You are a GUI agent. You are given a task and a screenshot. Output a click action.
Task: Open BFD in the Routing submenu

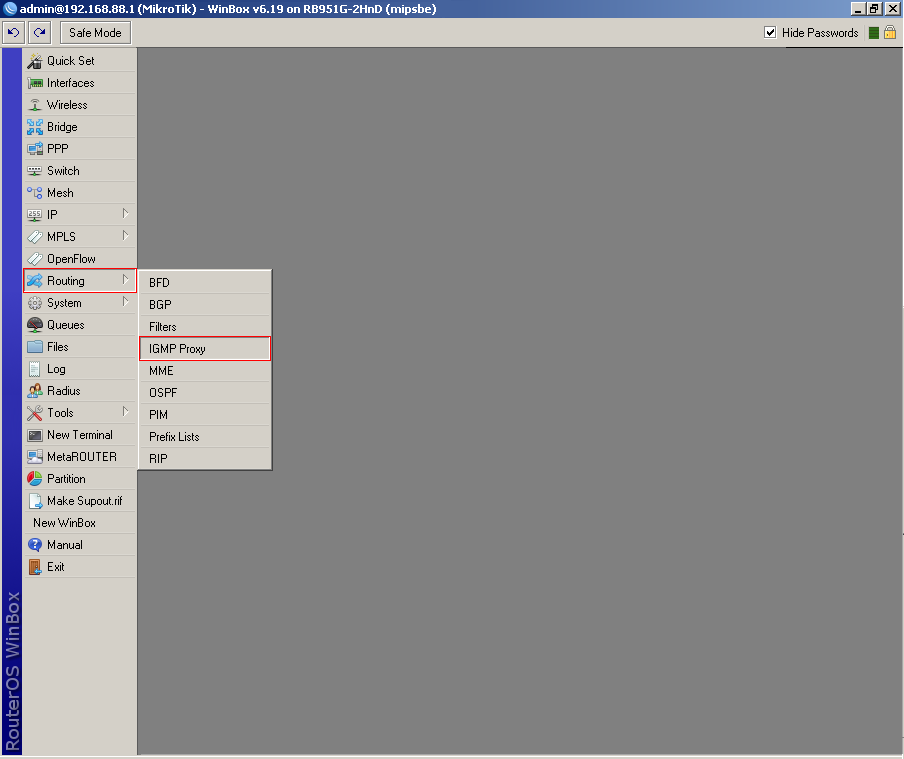[x=205, y=283]
